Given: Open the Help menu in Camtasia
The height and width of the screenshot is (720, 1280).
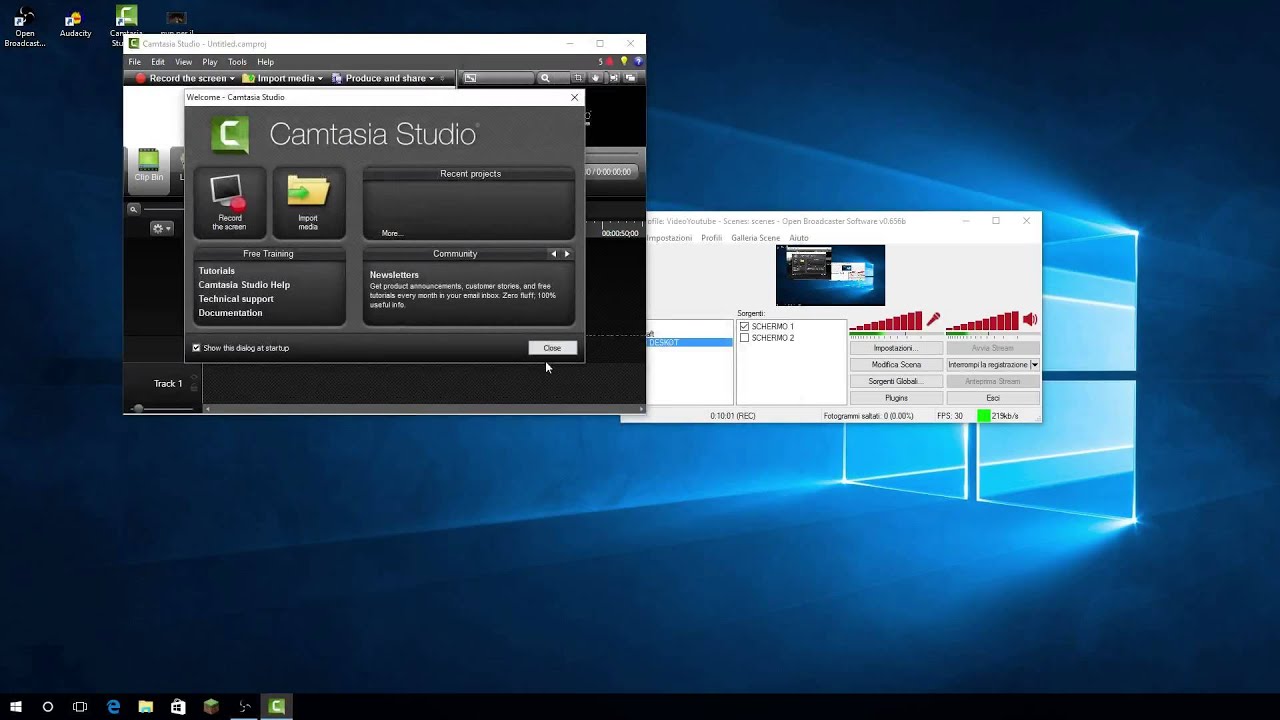Looking at the screenshot, I should click(x=265, y=62).
